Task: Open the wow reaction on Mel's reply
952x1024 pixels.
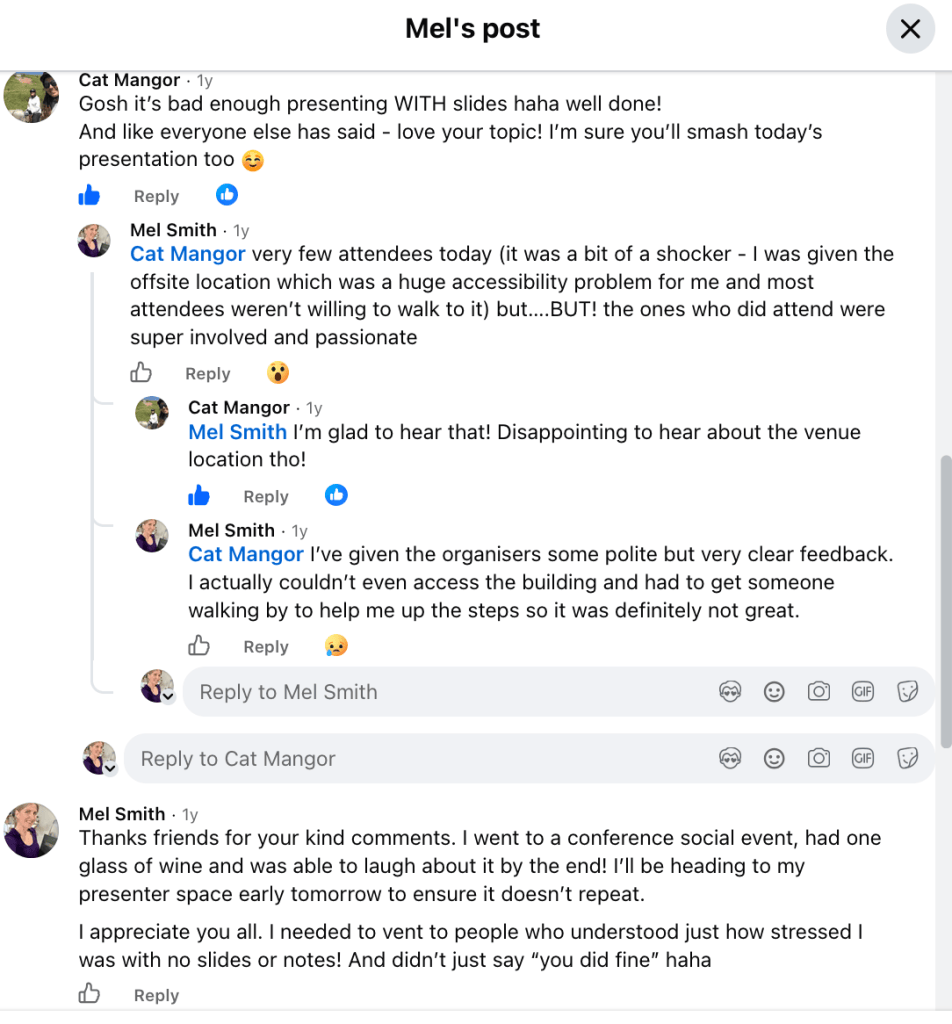Action: 278,373
